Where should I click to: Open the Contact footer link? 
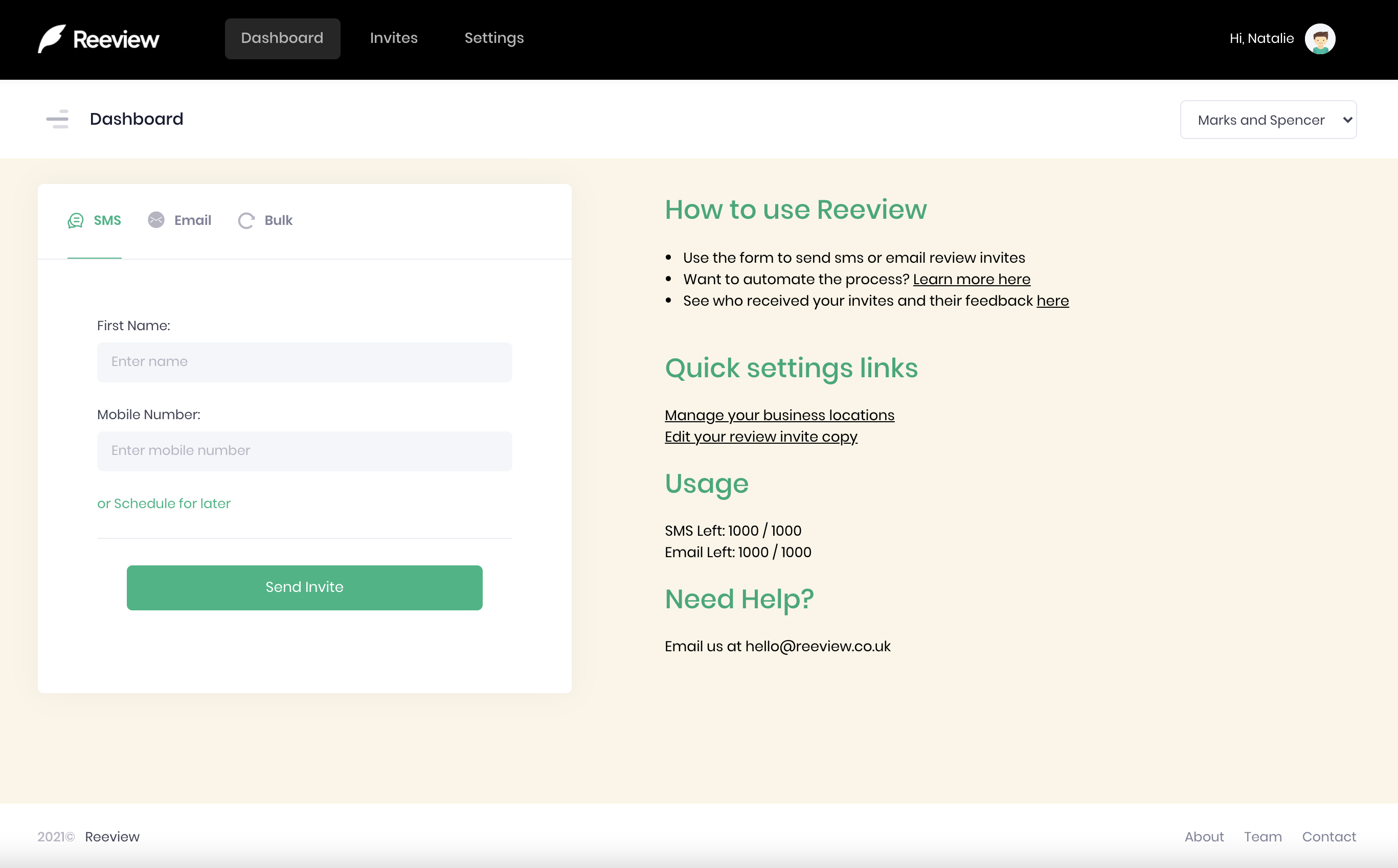click(1328, 836)
